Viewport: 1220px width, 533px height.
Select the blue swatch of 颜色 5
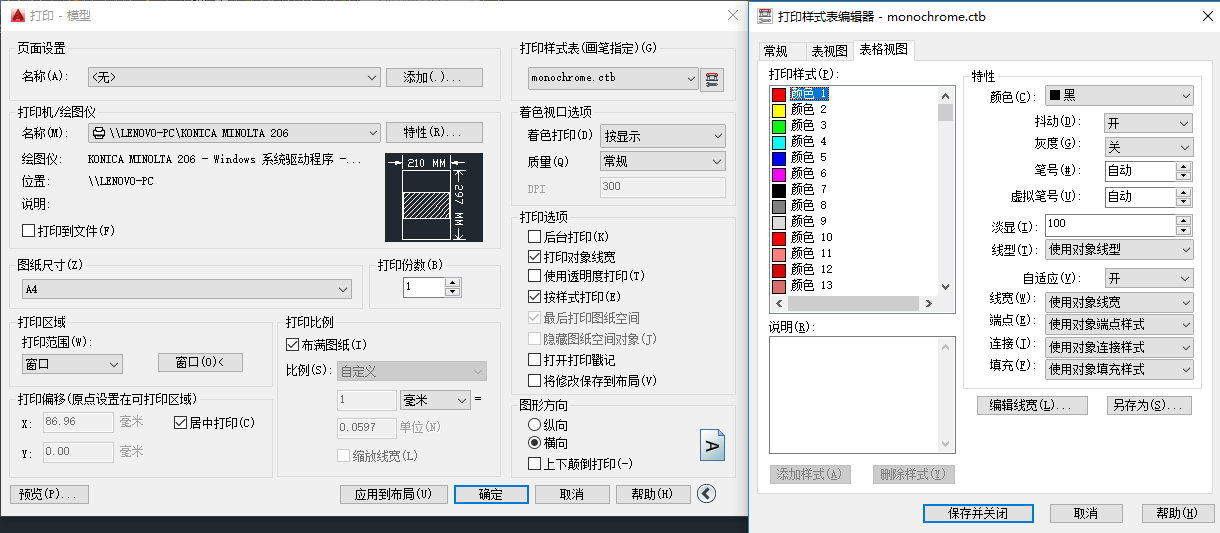point(779,157)
